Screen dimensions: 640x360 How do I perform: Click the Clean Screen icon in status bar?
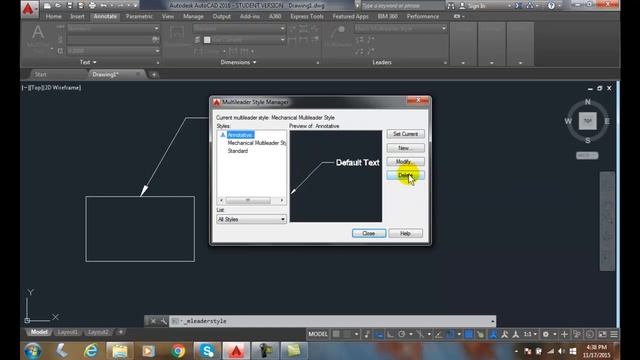[602, 334]
